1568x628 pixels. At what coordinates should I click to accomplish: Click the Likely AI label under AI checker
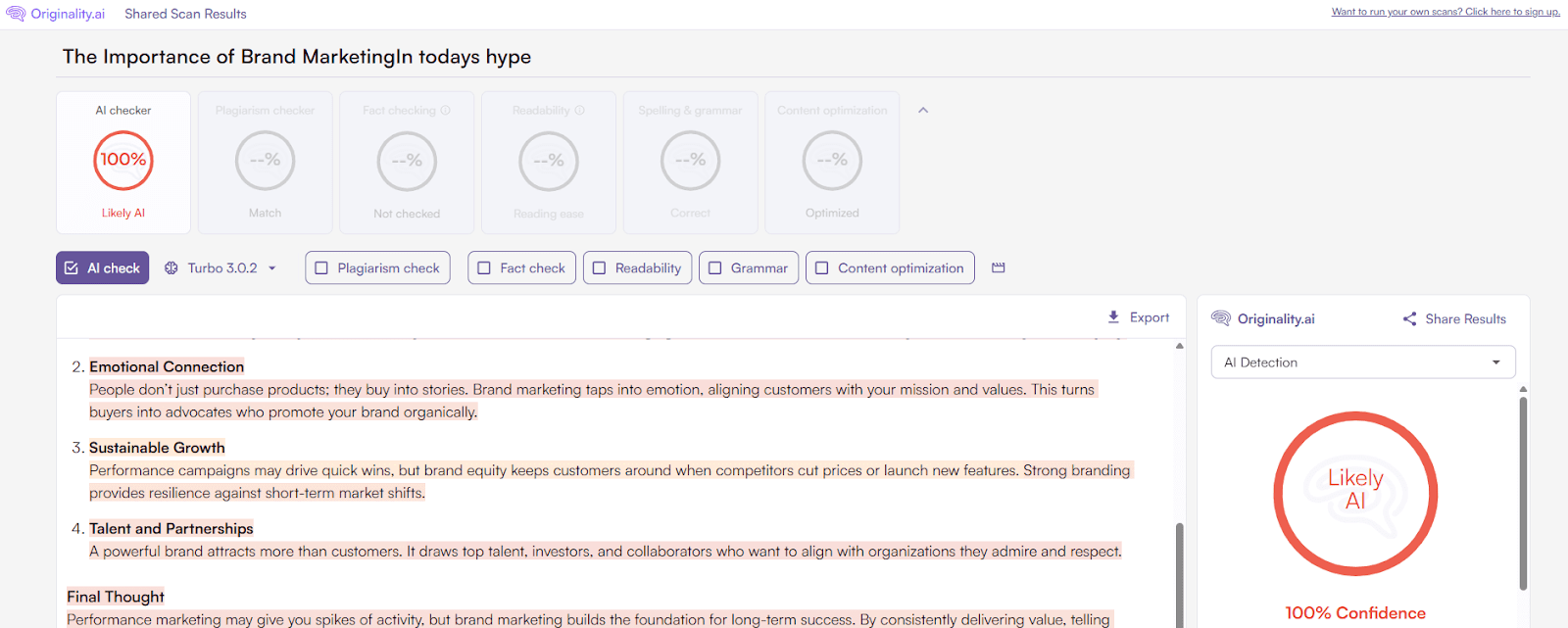(123, 213)
